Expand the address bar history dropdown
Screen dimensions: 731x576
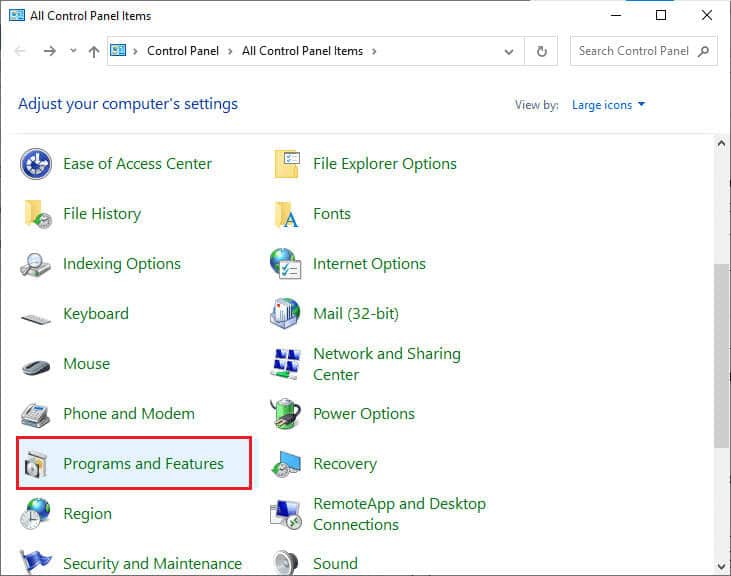(509, 51)
